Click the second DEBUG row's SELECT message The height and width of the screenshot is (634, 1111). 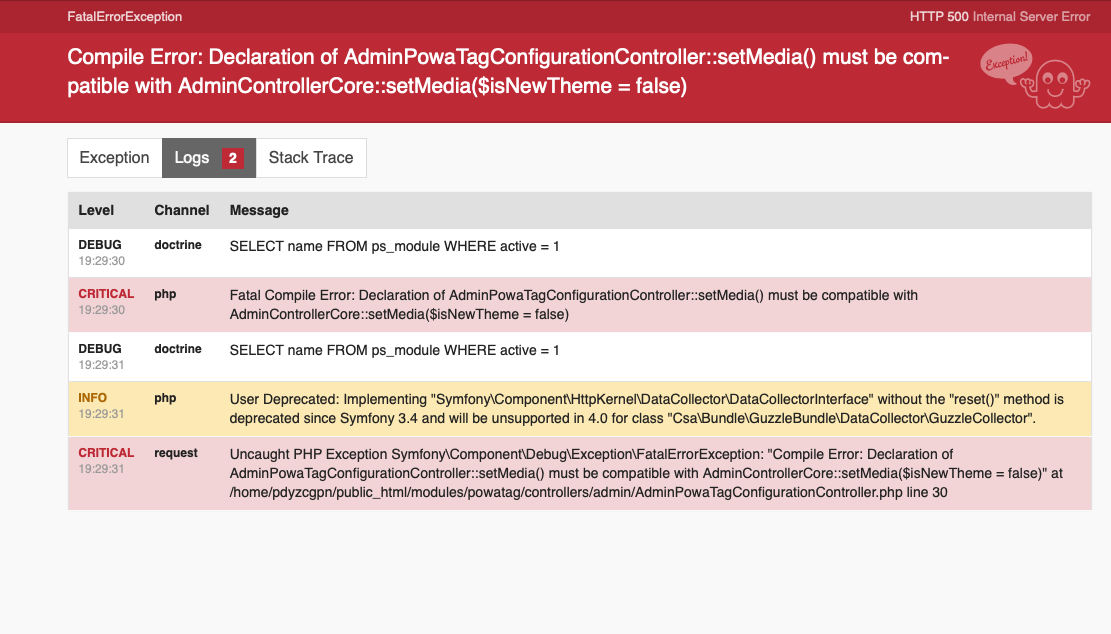[x=394, y=350]
